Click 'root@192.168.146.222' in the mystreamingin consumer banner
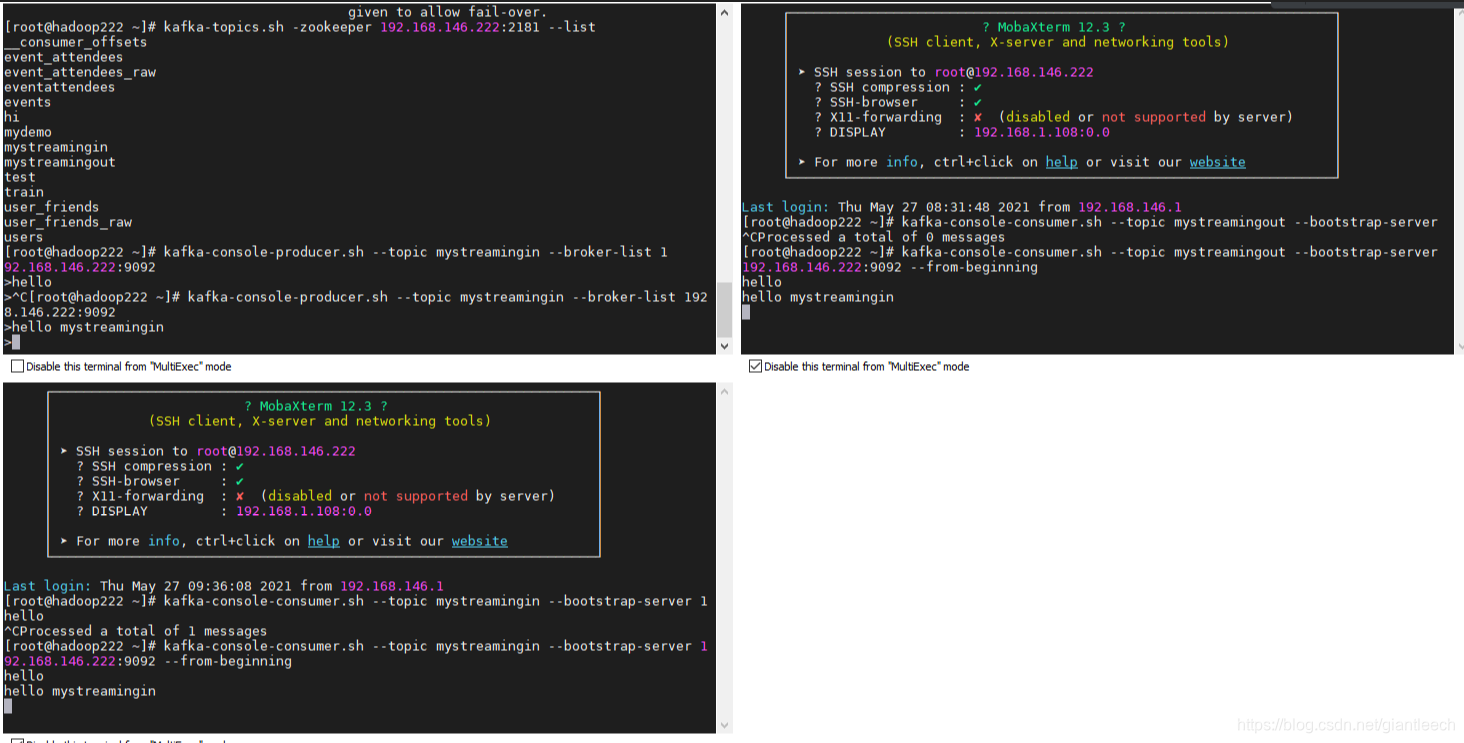The width and height of the screenshot is (1464, 743). pos(276,451)
